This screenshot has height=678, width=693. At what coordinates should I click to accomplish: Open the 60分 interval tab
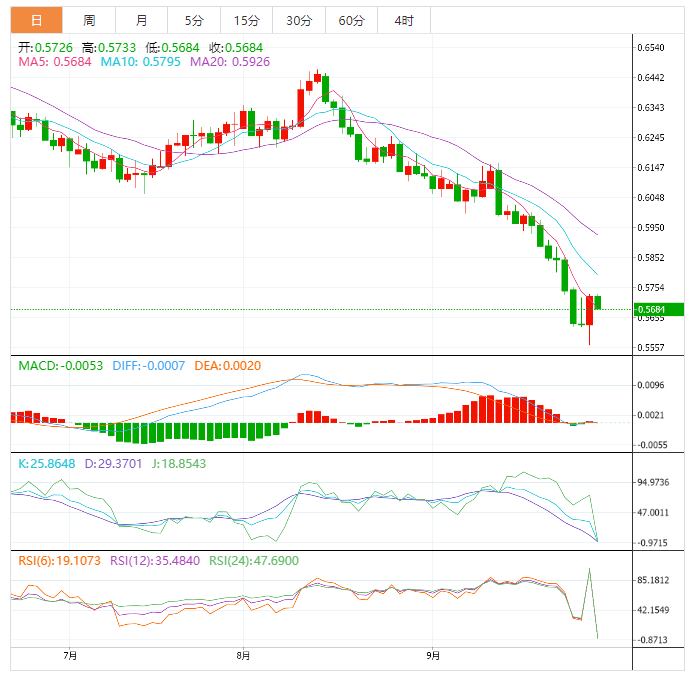351,20
